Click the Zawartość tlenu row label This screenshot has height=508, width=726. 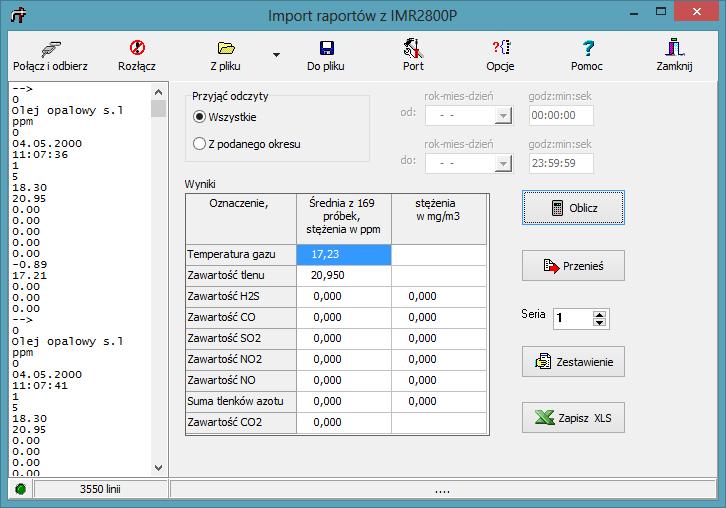tap(241, 275)
